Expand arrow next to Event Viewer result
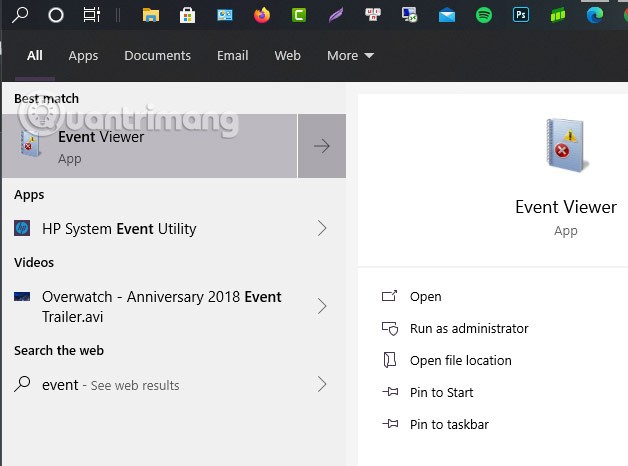The width and height of the screenshot is (628, 466). click(321, 146)
